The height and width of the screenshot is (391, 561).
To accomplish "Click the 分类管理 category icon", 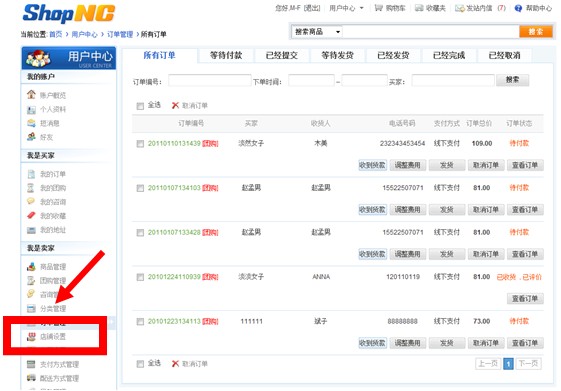I will tap(31, 308).
